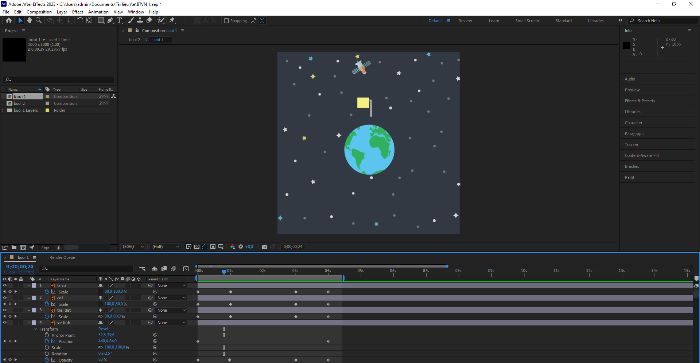The image size is (700, 363).
Task: Switch to the Small Screen workspace
Action: tap(527, 21)
